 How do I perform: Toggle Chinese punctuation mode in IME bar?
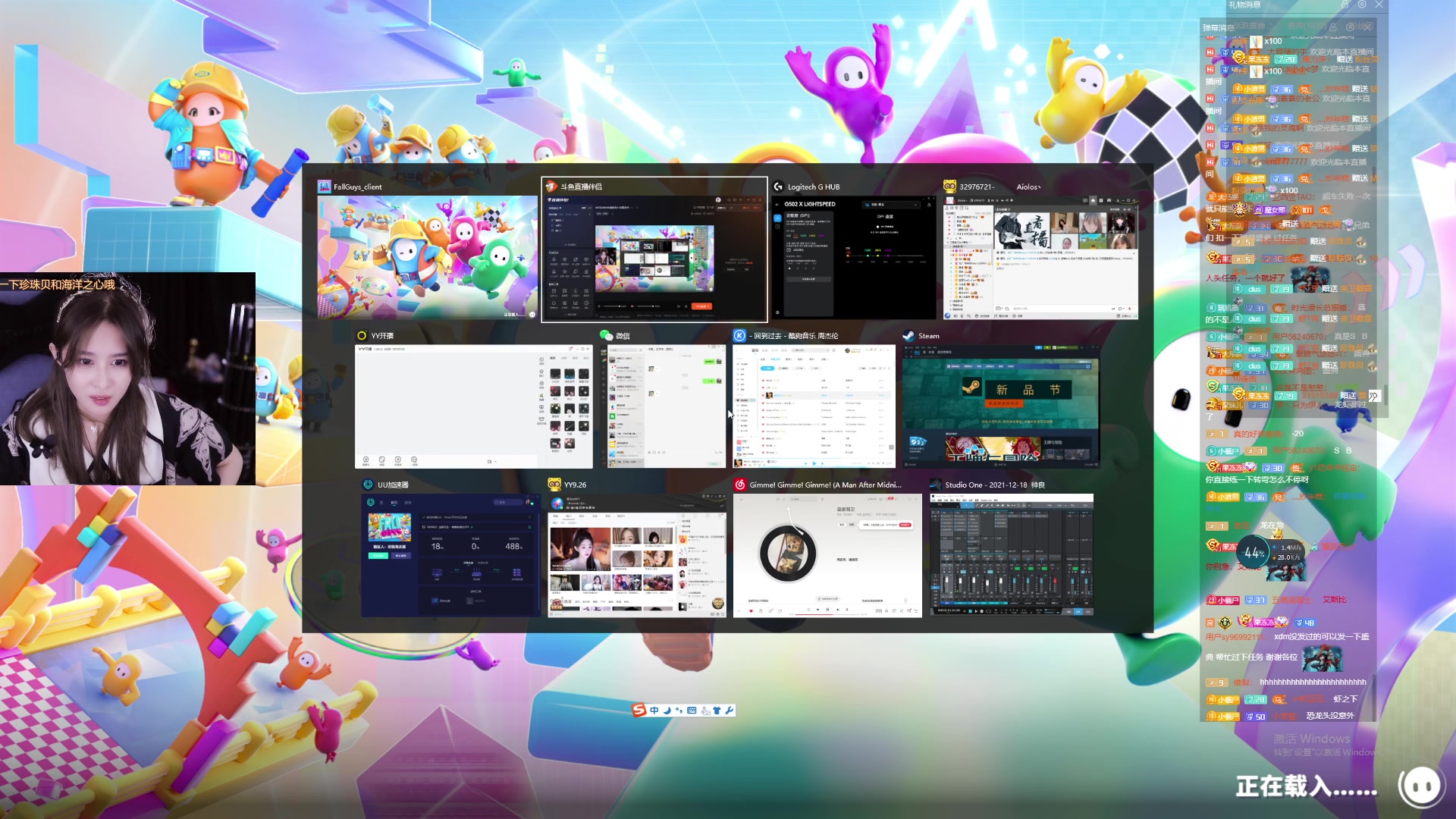point(679,711)
